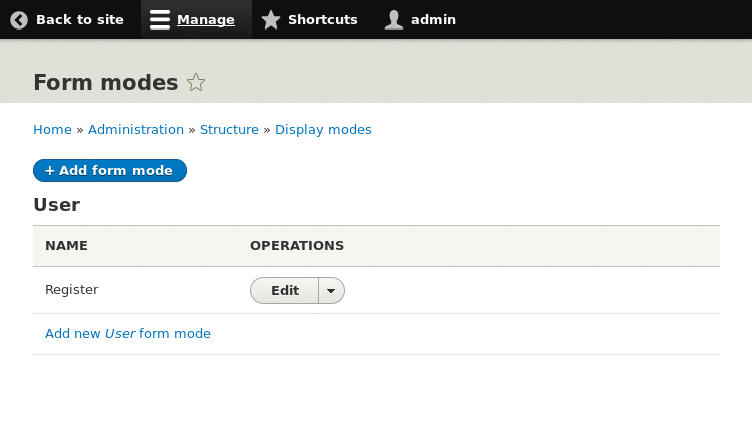Screen dimensions: 752x445
Task: Open the Administration breadcrumb link
Action: click(136, 130)
